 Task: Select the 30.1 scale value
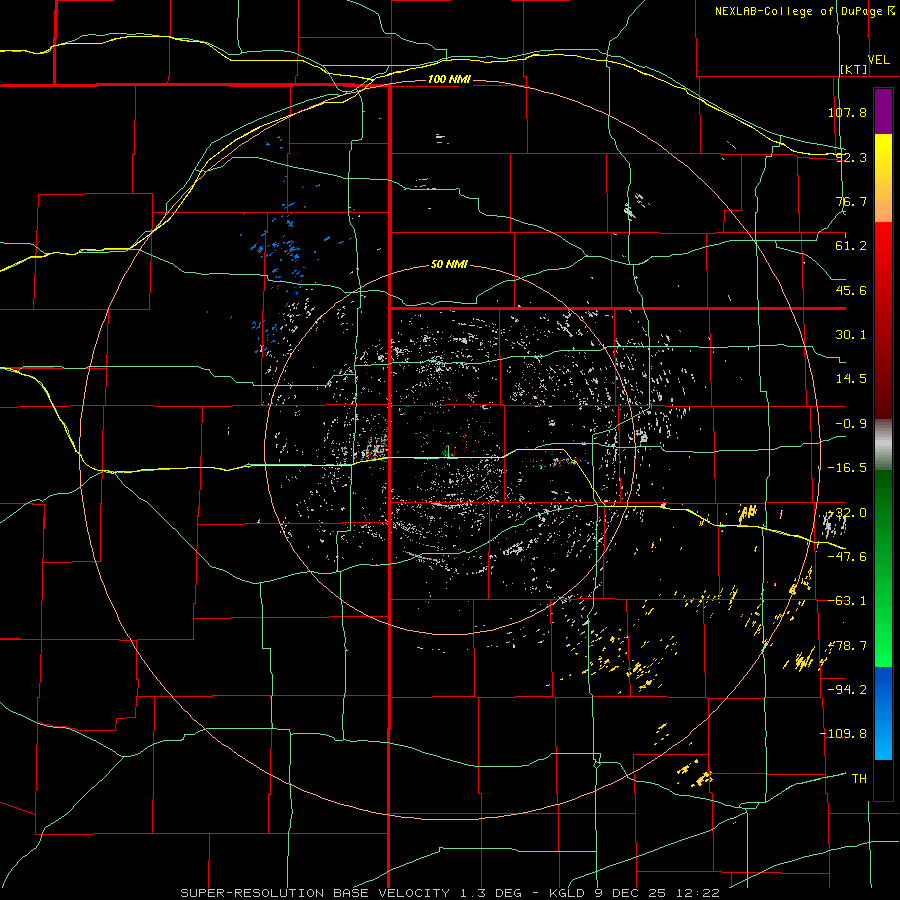[x=851, y=335]
